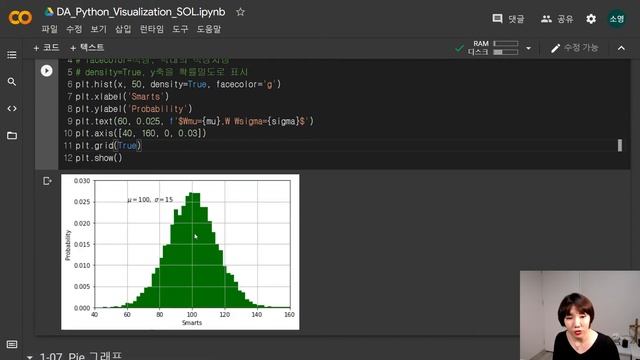Click the RAM and 디스크 usage indicator
The image size is (640, 360).
pyautogui.click(x=493, y=48)
